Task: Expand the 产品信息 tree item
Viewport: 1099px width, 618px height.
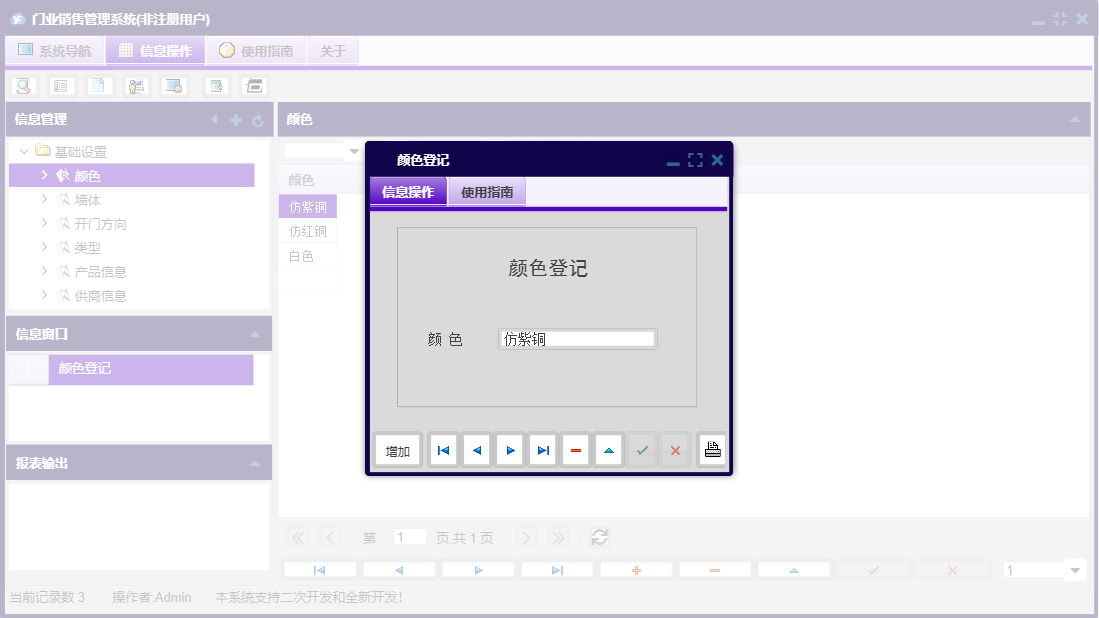Action: pos(45,271)
